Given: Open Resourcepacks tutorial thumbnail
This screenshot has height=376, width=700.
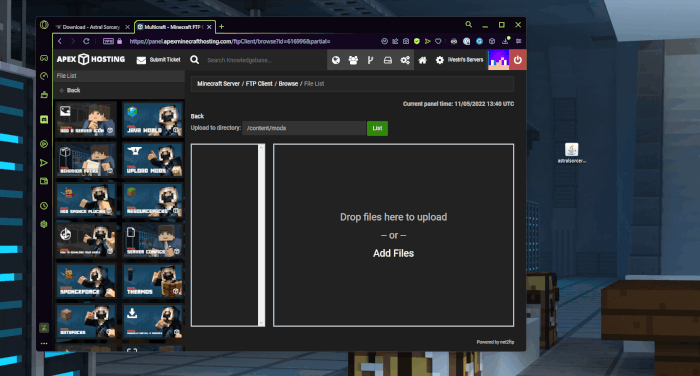Looking at the screenshot, I should 152,200.
